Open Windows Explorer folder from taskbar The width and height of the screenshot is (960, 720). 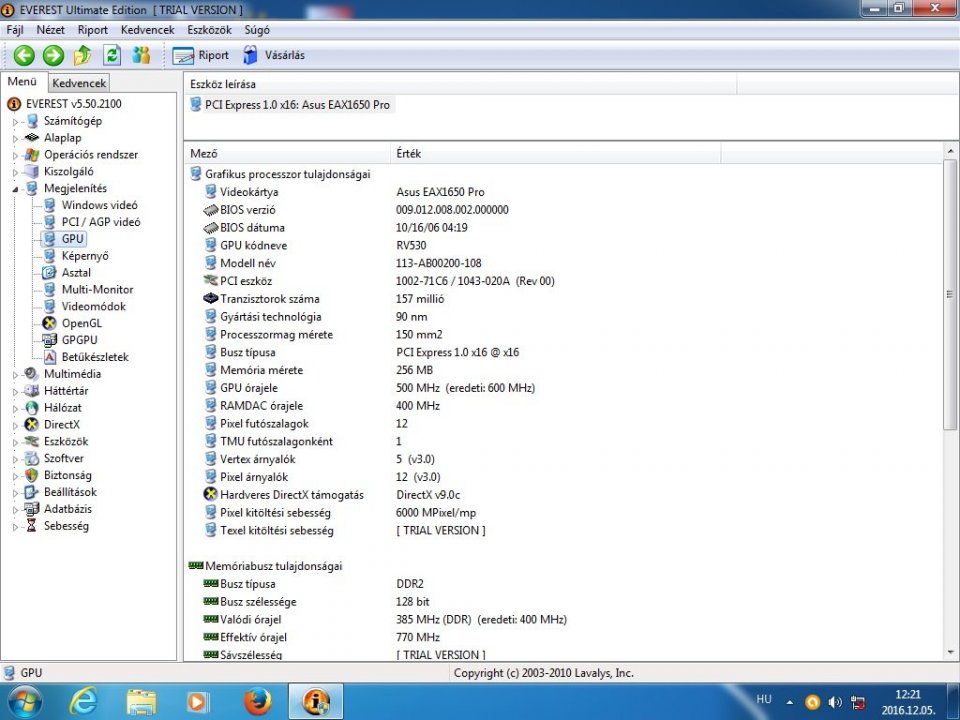tap(141, 702)
